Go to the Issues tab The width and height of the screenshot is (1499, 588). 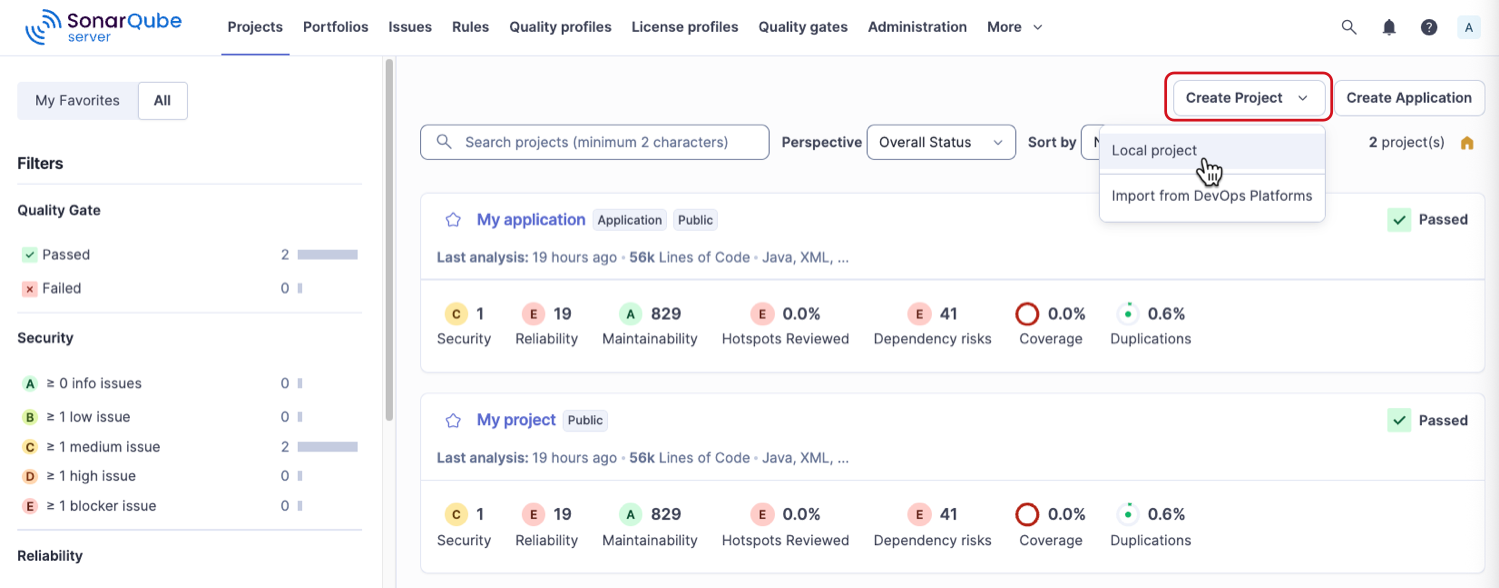[x=410, y=27]
